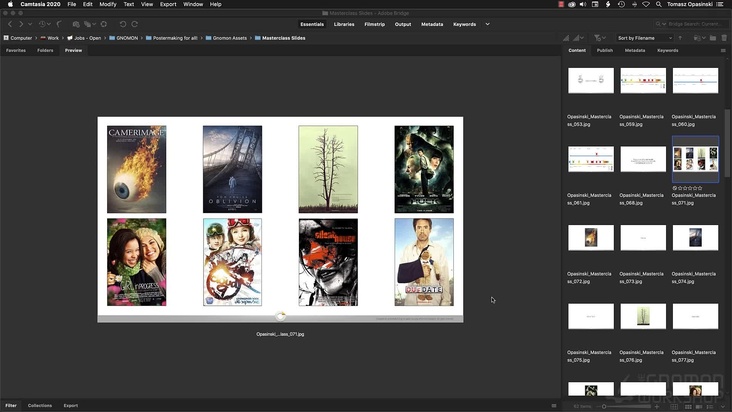Viewport: 732px width, 412px height.
Task: Click the Bridge search input field
Action: click(x=692, y=24)
